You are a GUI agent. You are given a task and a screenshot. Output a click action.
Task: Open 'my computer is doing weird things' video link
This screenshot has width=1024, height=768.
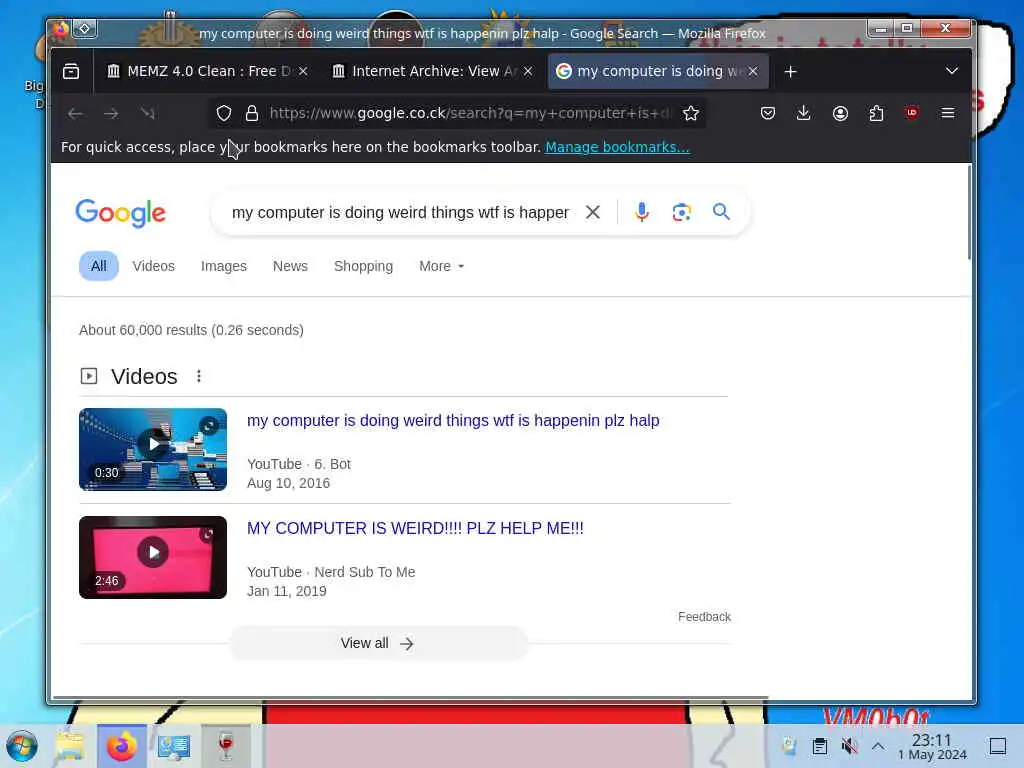453,421
